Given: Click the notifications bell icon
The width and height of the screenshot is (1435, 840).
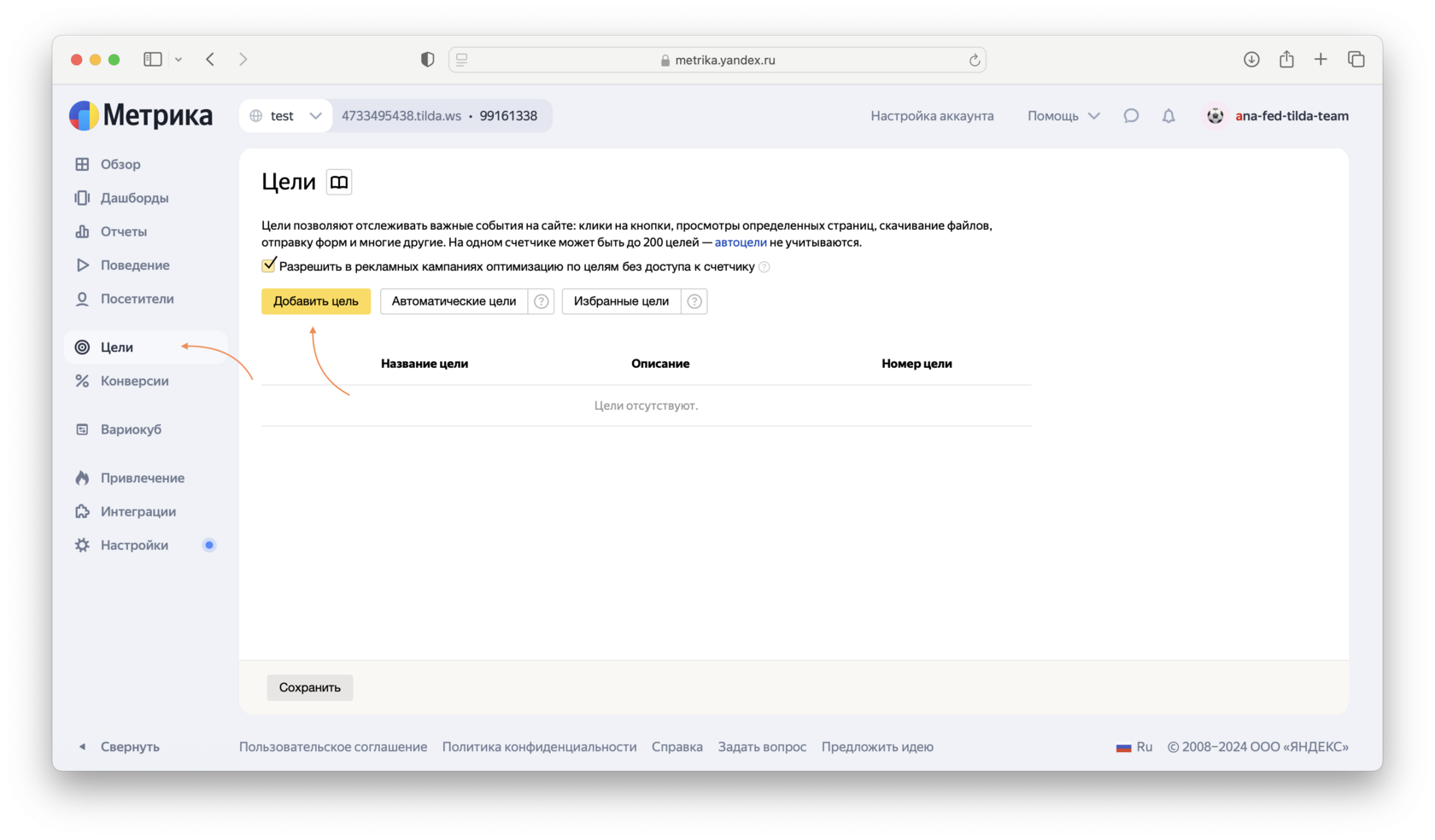Looking at the screenshot, I should coord(1168,116).
